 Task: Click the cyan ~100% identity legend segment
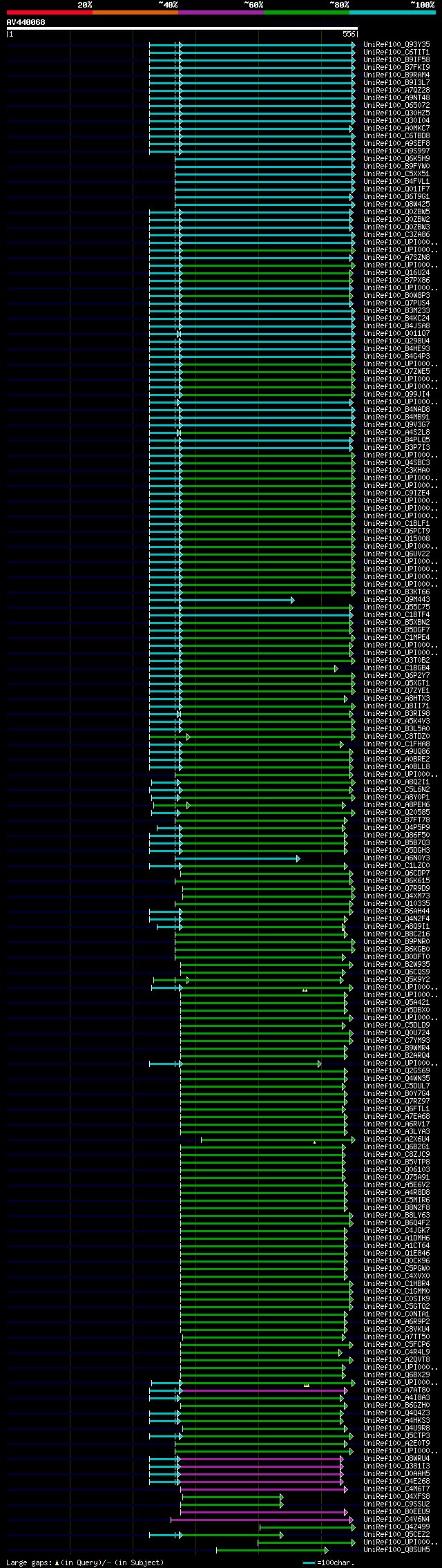(392, 12)
